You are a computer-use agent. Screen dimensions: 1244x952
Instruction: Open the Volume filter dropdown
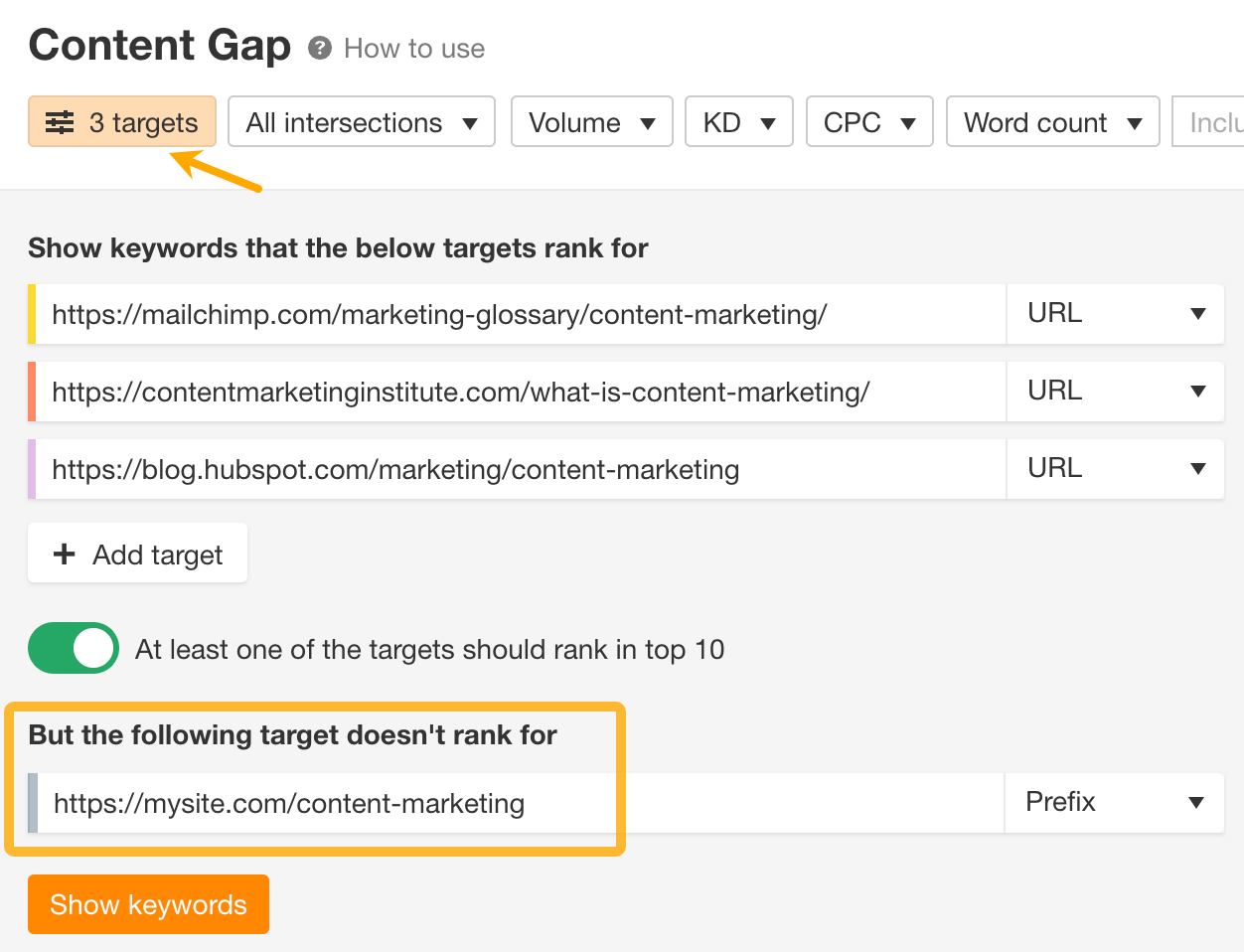click(x=591, y=121)
